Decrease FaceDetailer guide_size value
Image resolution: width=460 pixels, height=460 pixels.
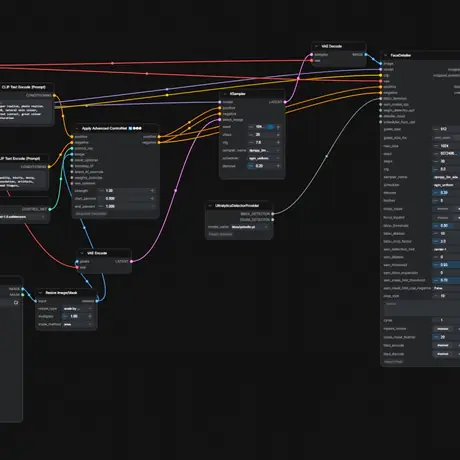click(436, 129)
